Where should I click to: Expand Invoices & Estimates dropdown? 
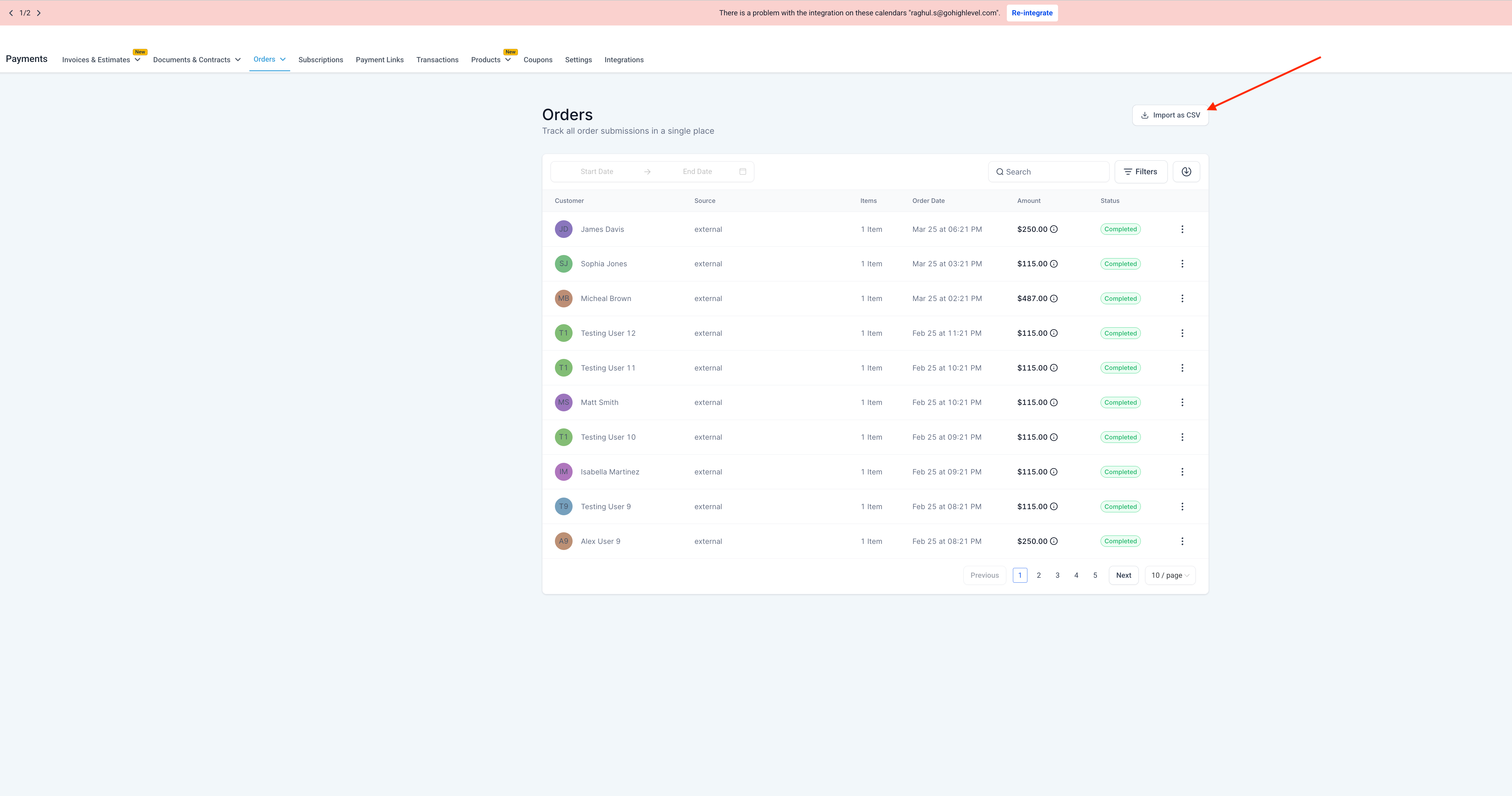137,60
